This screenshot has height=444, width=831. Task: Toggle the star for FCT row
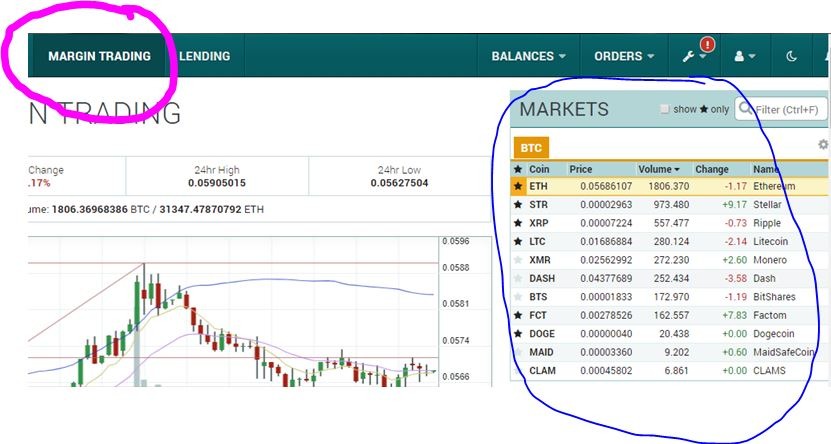click(x=518, y=315)
